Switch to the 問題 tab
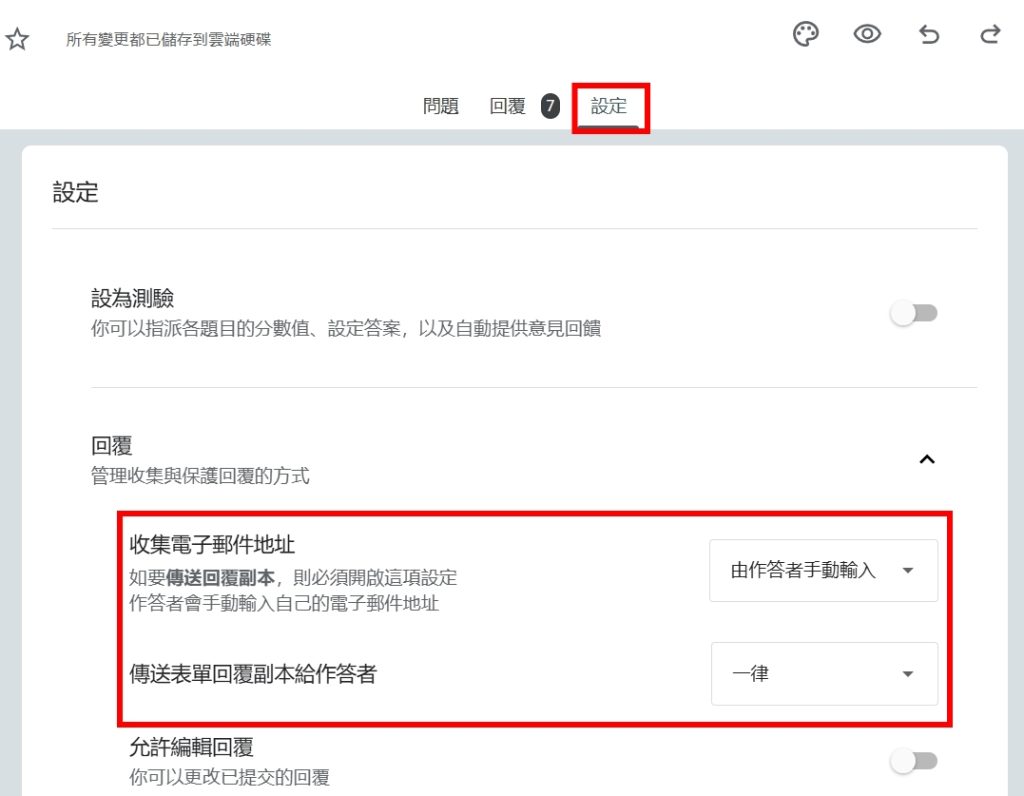The width and height of the screenshot is (1024, 796). (441, 106)
